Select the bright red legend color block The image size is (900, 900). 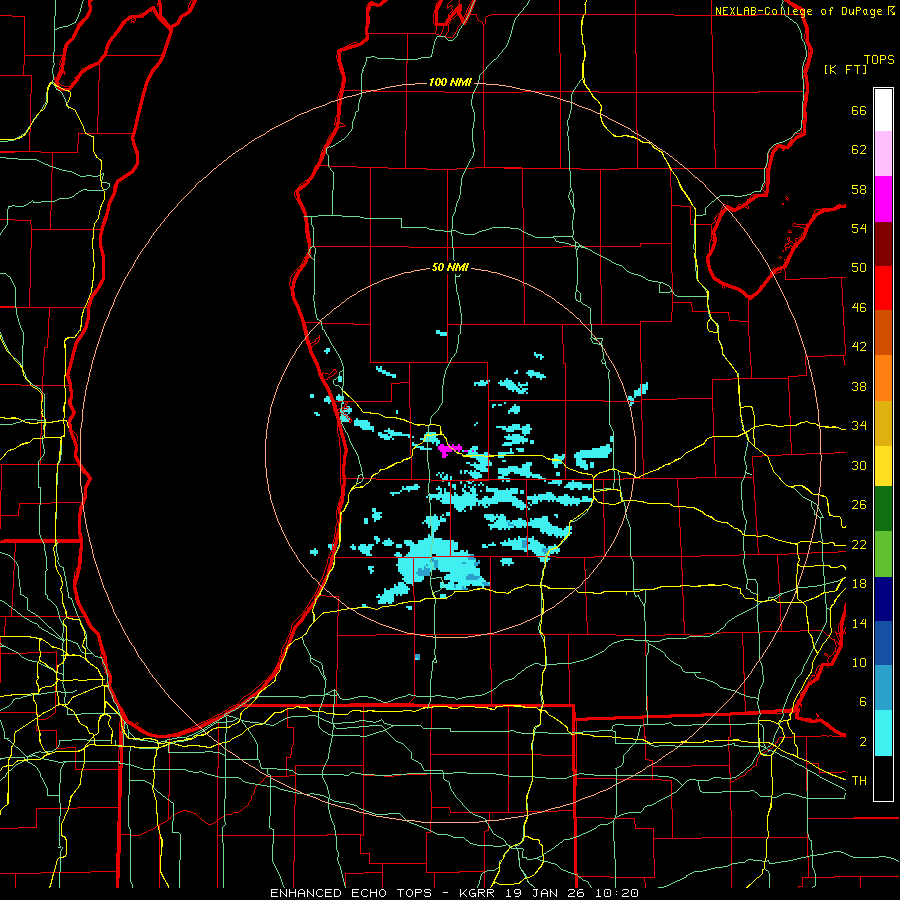pos(883,288)
